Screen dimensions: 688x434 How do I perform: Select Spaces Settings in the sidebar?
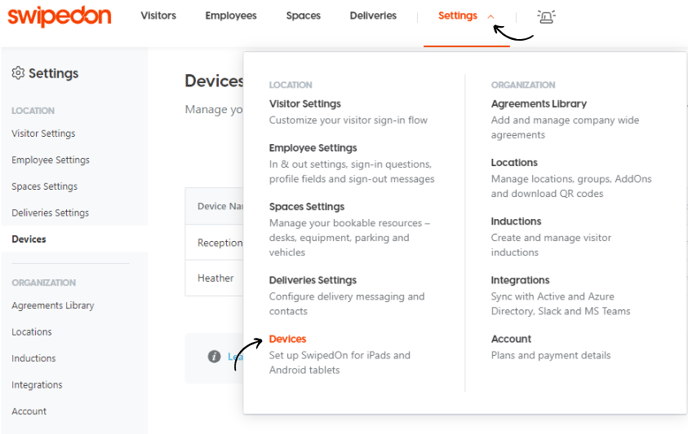point(44,187)
